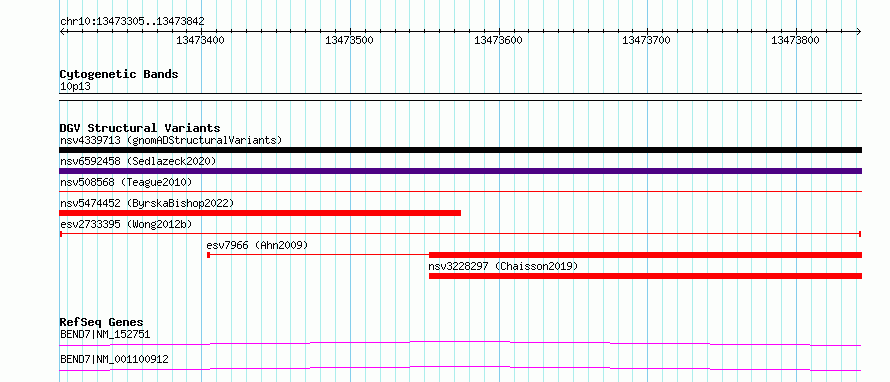Click the thick red esv7966 variant bar
890x382 pixels.
pos(645,255)
